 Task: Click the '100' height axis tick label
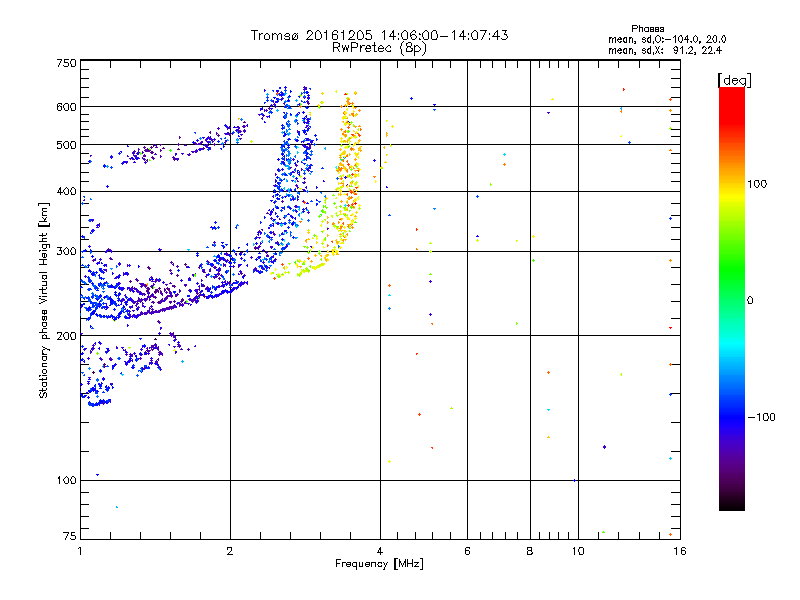tap(66, 480)
